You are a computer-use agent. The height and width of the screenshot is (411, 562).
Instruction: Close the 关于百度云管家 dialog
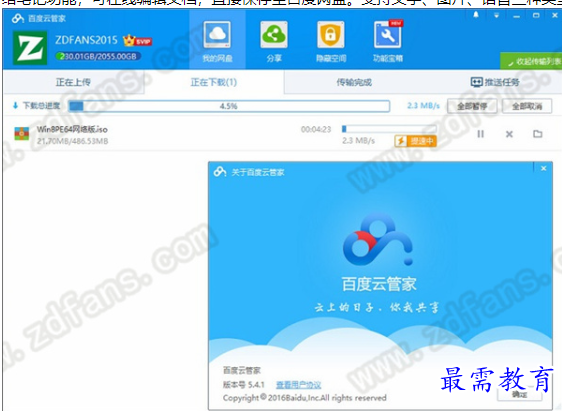[543, 168]
